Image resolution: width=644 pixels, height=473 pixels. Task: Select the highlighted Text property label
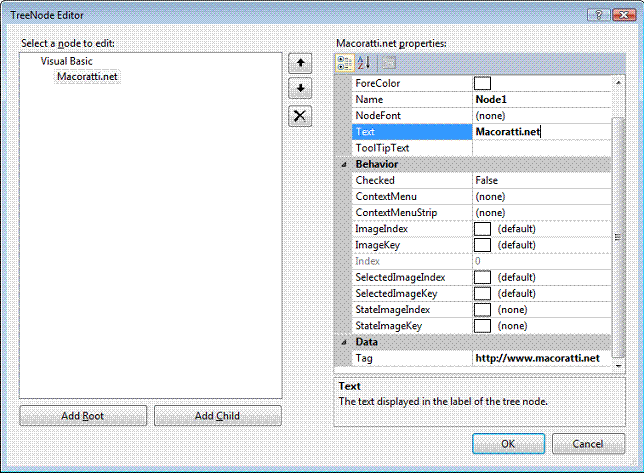[412, 132]
